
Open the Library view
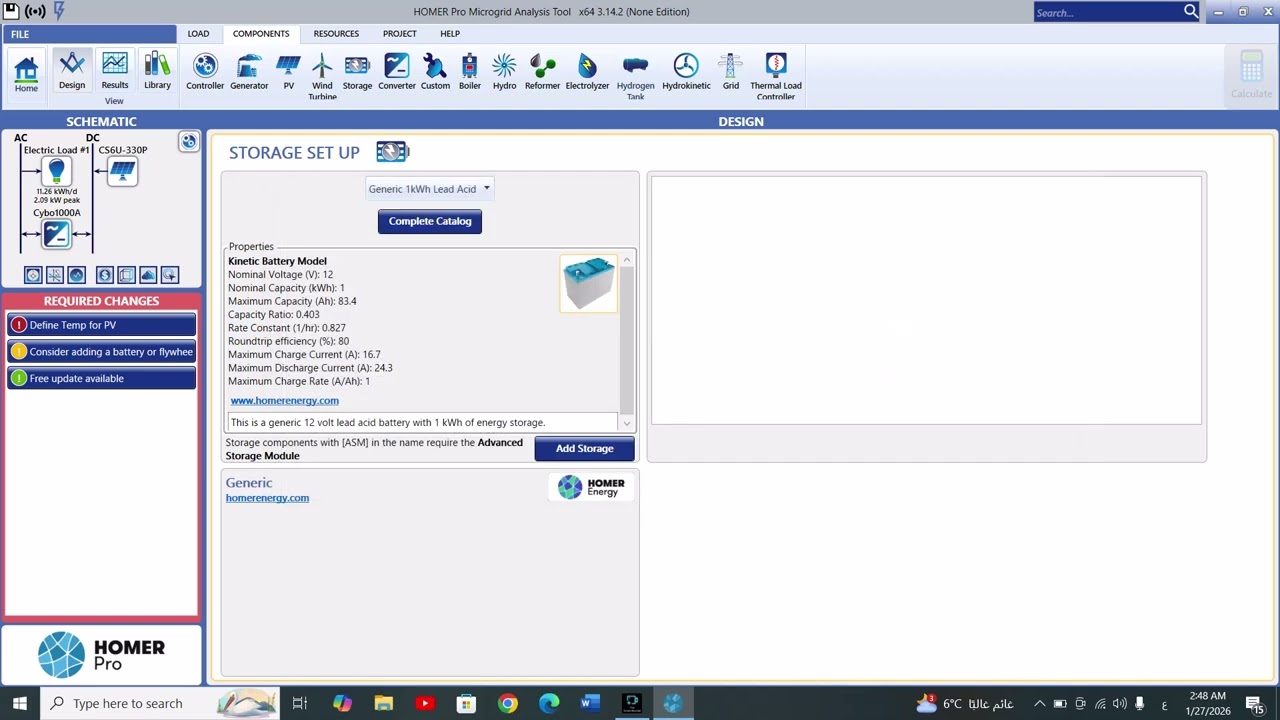pyautogui.click(x=157, y=71)
